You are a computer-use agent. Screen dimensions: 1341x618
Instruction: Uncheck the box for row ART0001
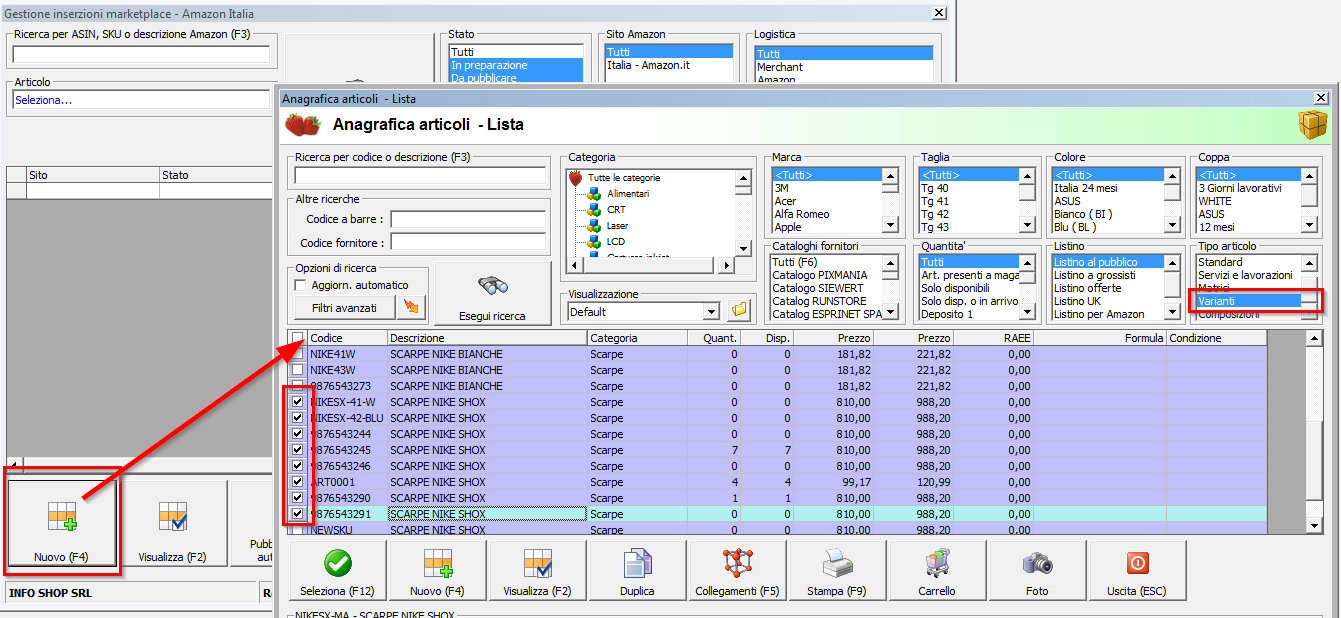pyautogui.click(x=297, y=482)
